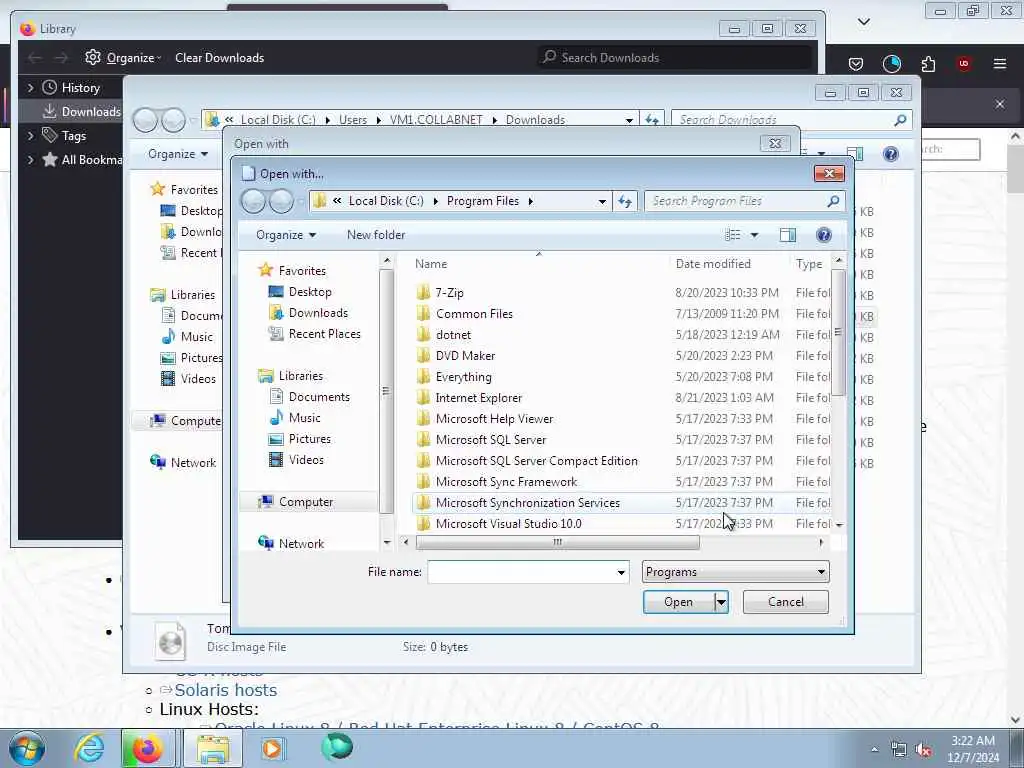
Task: Select Microsoft Visual Studio 10.0 folder
Action: click(508, 523)
